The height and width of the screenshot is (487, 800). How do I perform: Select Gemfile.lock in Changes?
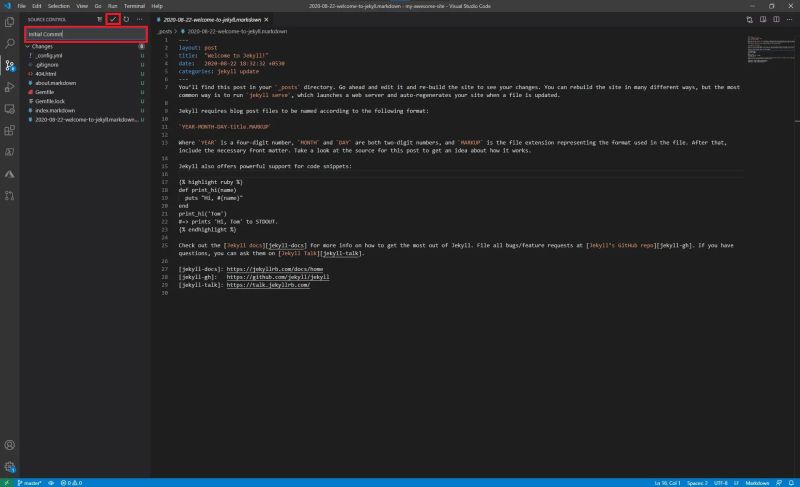pos(86,101)
